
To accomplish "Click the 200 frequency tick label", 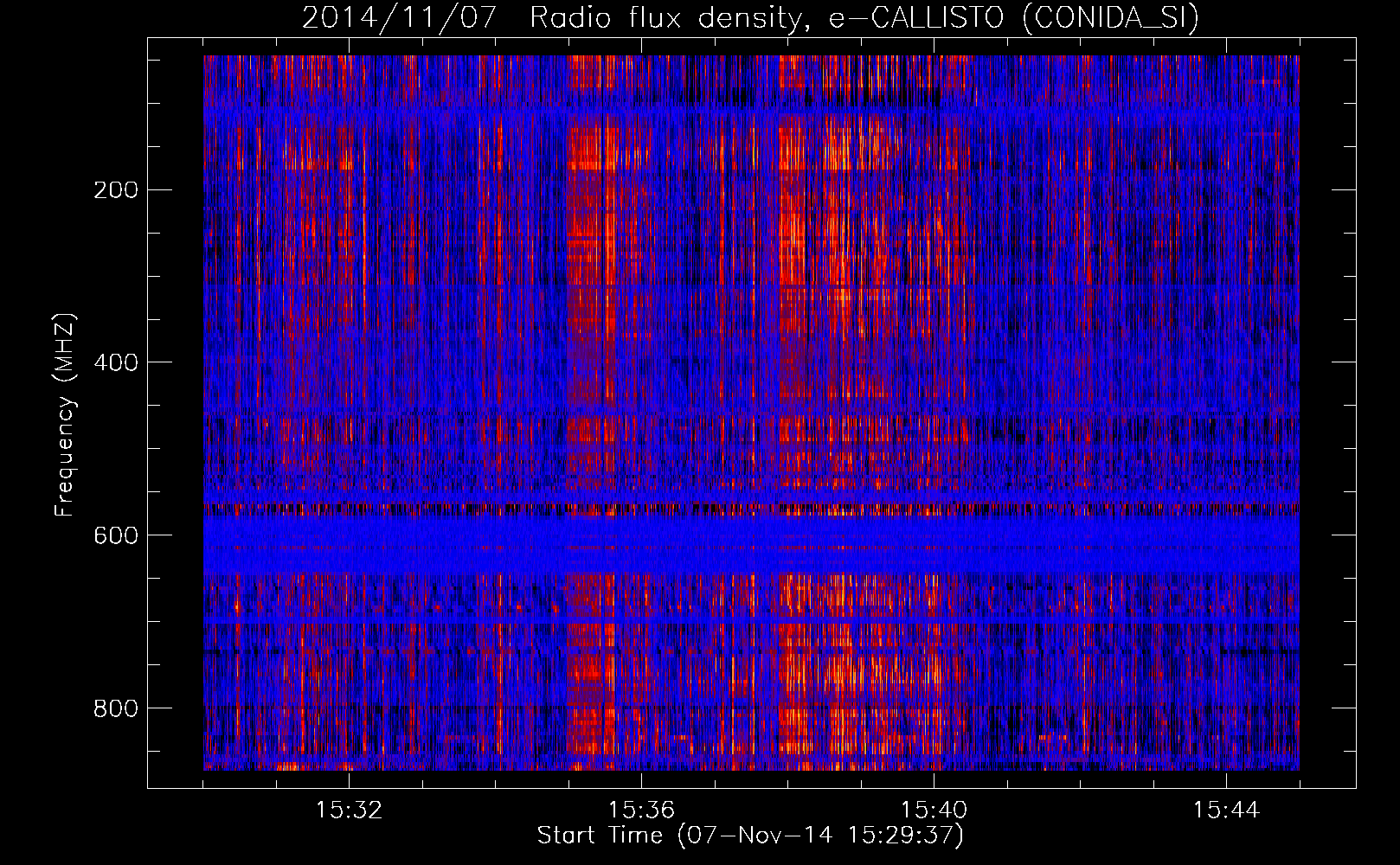I will click(x=115, y=189).
